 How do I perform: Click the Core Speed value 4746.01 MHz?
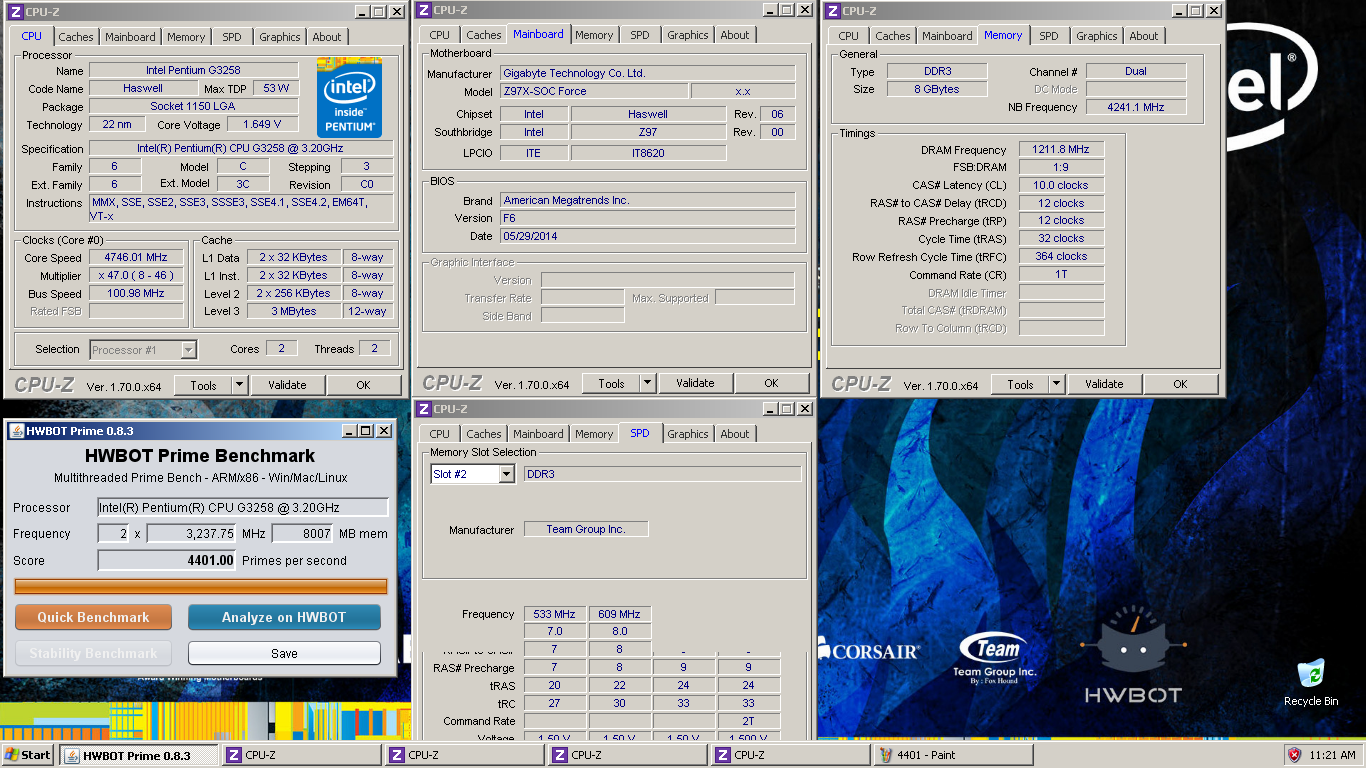click(x=136, y=257)
